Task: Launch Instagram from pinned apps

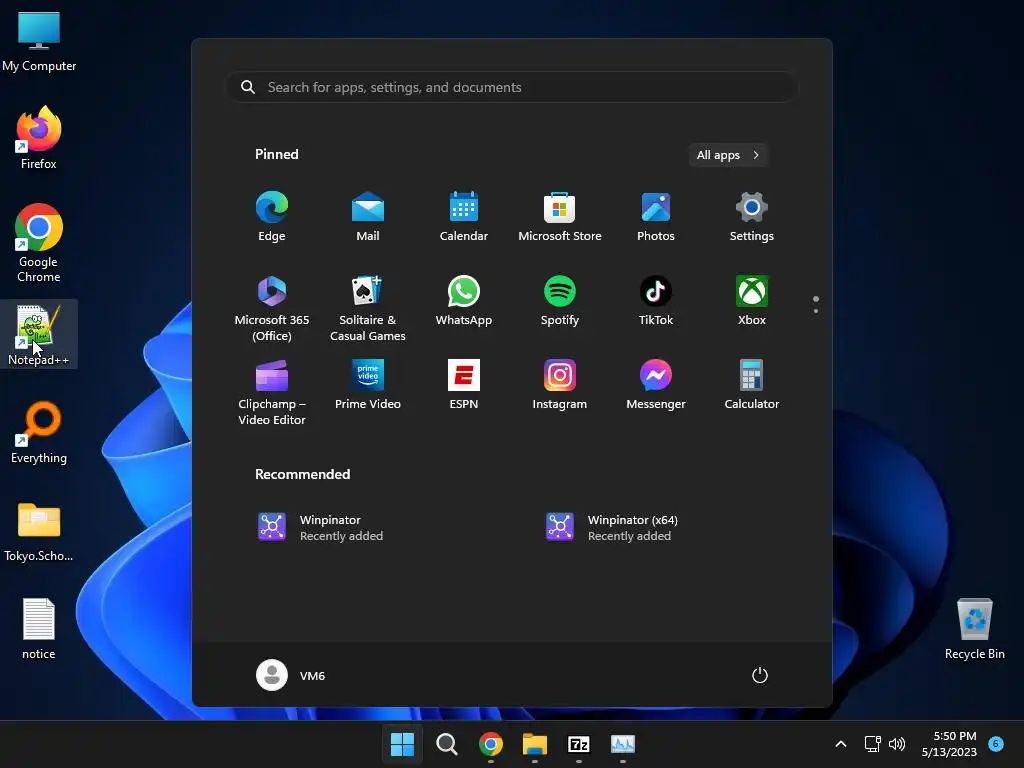Action: (560, 385)
